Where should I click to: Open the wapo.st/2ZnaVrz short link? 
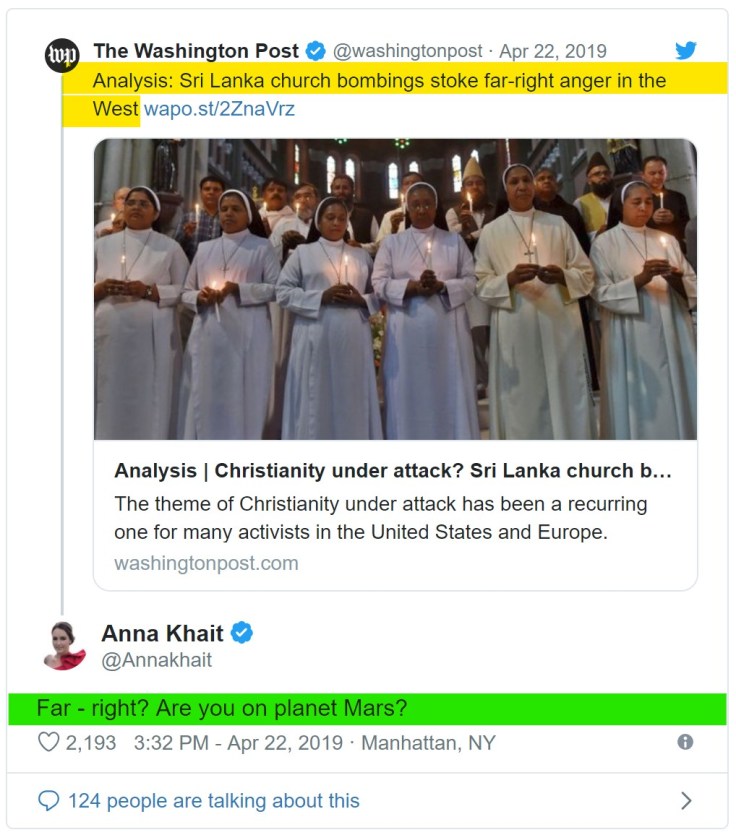[x=219, y=109]
